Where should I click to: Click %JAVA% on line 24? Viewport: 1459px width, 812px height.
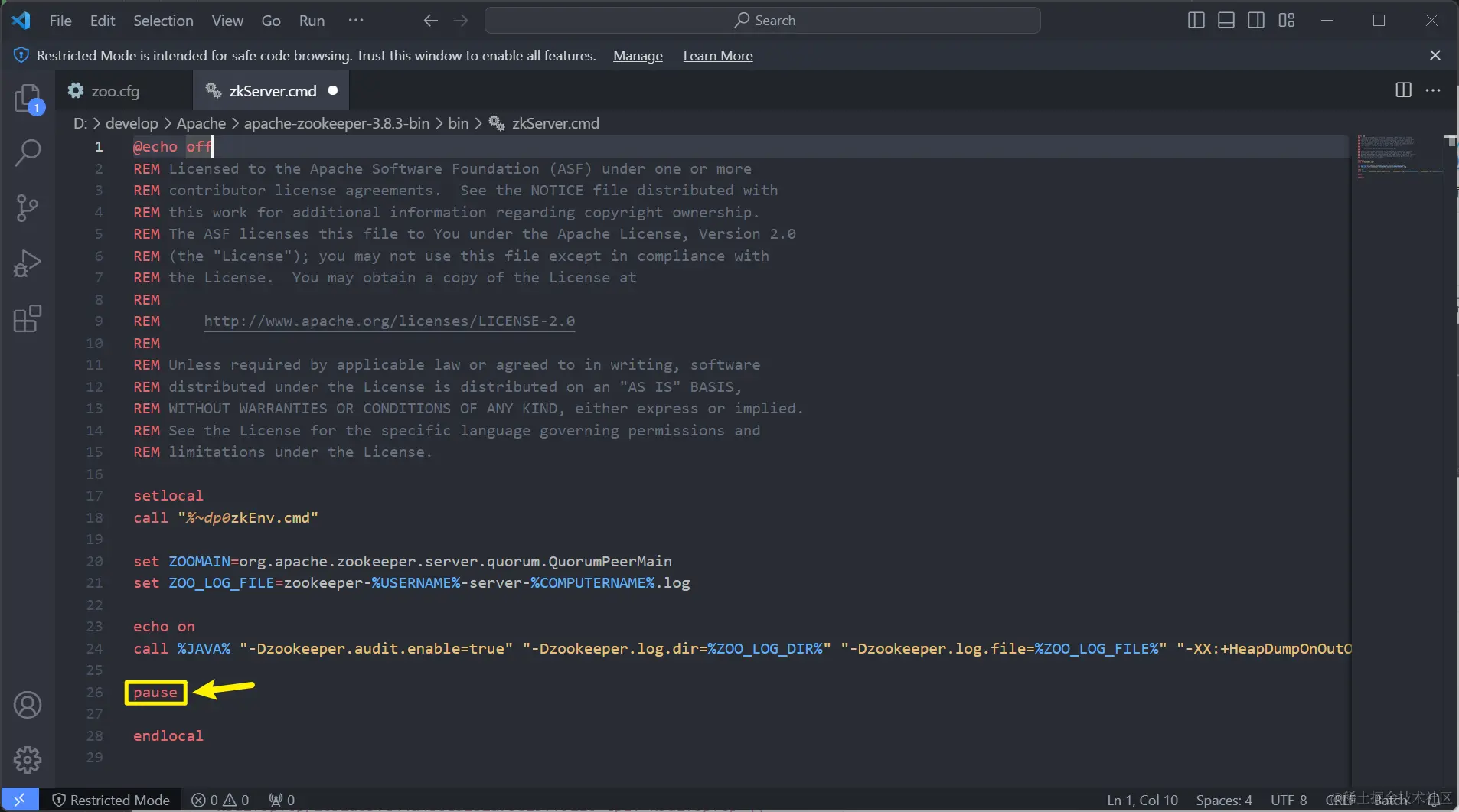(x=204, y=648)
